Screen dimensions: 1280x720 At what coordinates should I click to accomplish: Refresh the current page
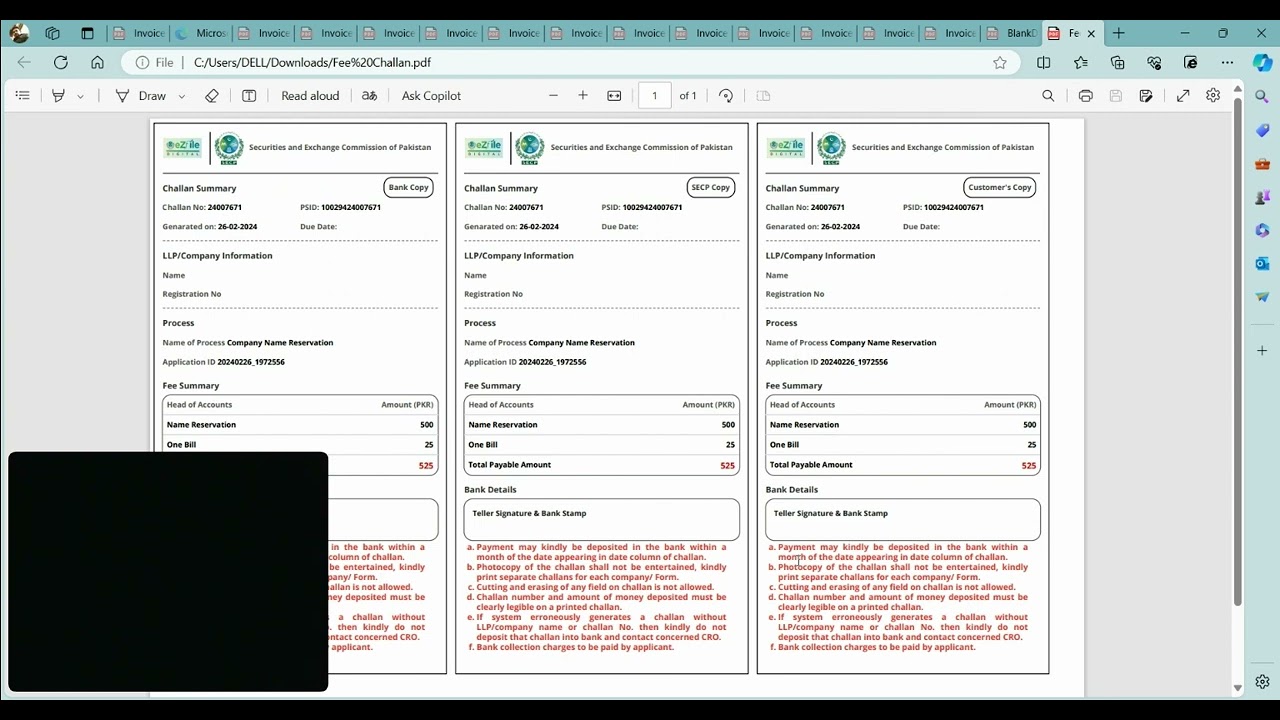tap(61, 62)
